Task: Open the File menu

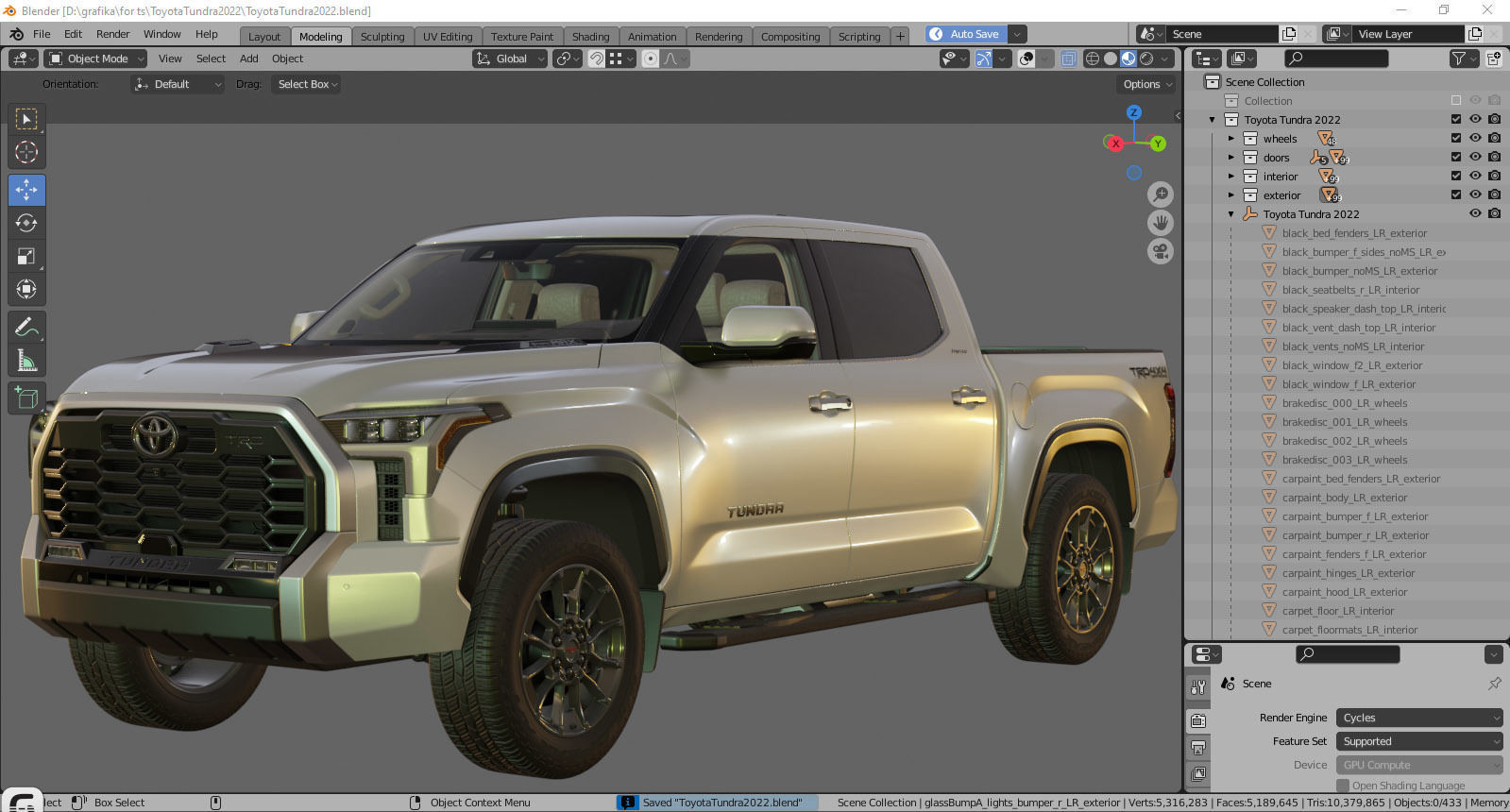Action: point(42,34)
